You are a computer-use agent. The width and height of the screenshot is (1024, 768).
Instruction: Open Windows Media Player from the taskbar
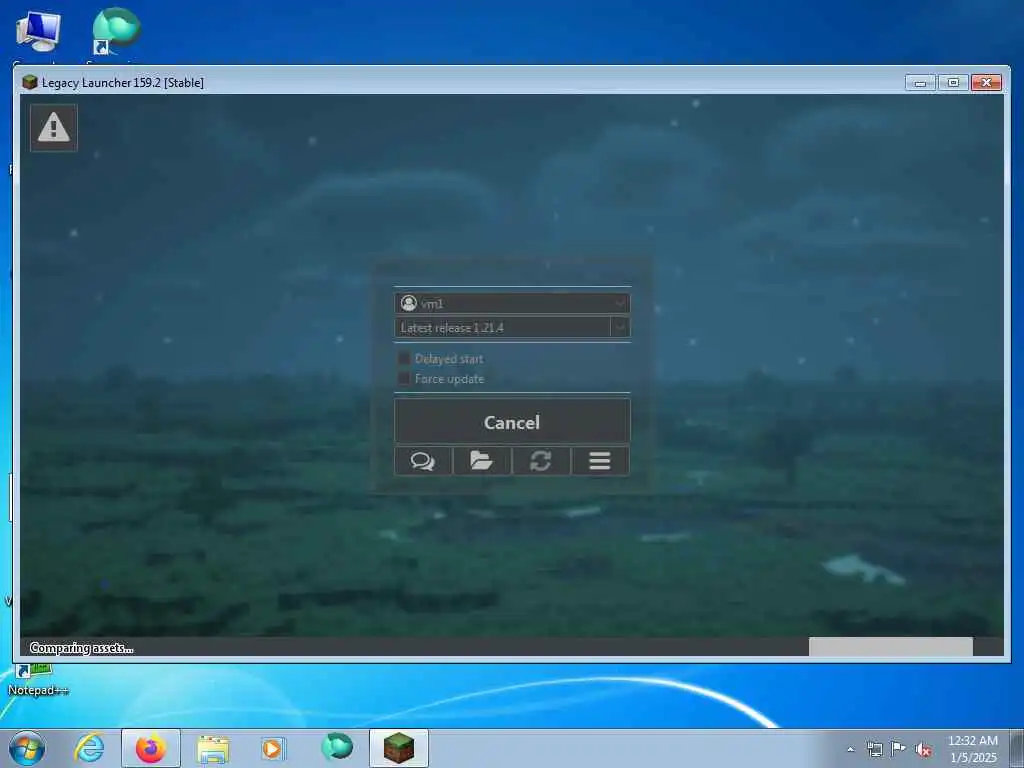point(272,748)
